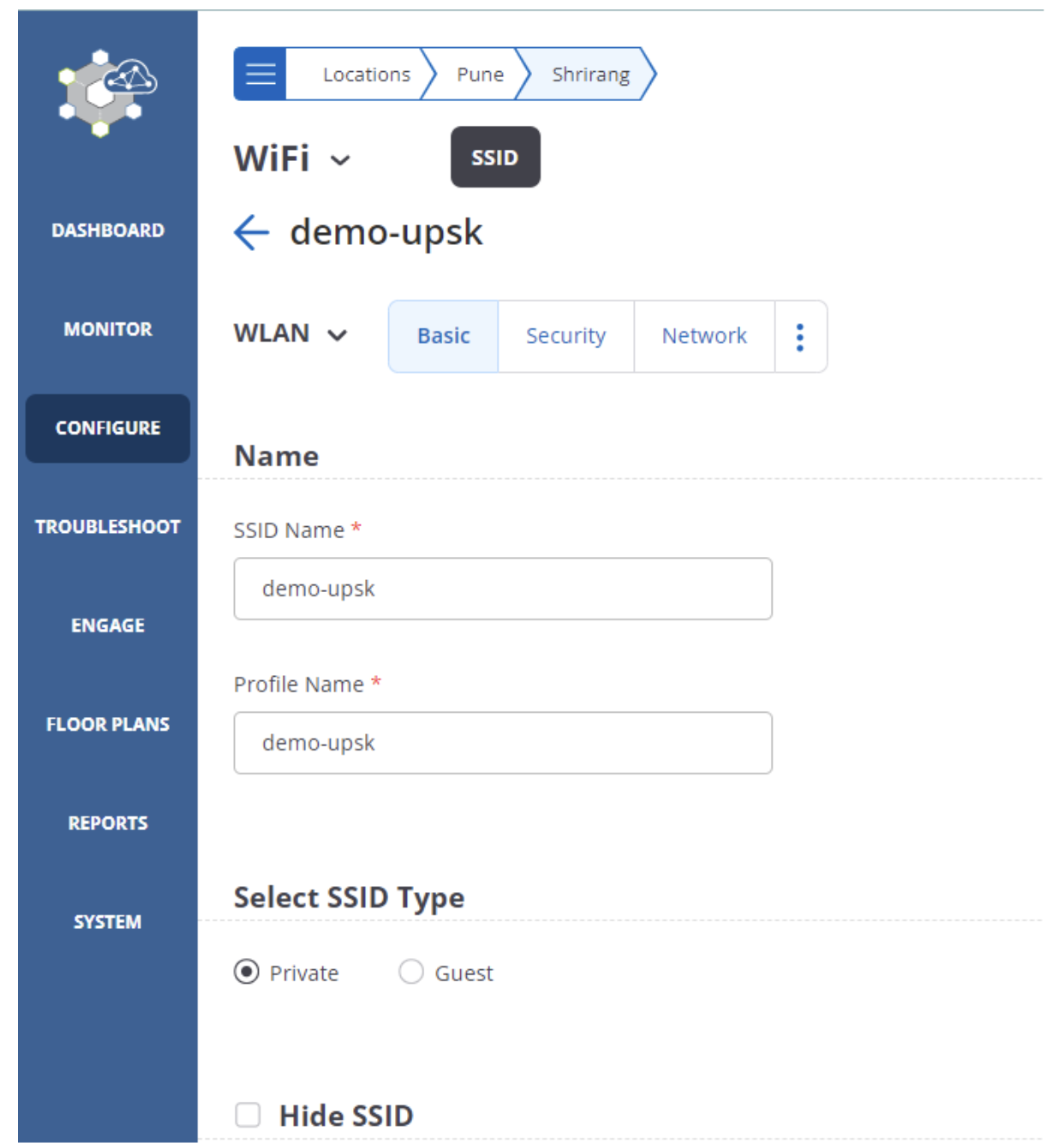The image size is (1064, 1143).
Task: Select the Basic tab
Action: pos(443,336)
